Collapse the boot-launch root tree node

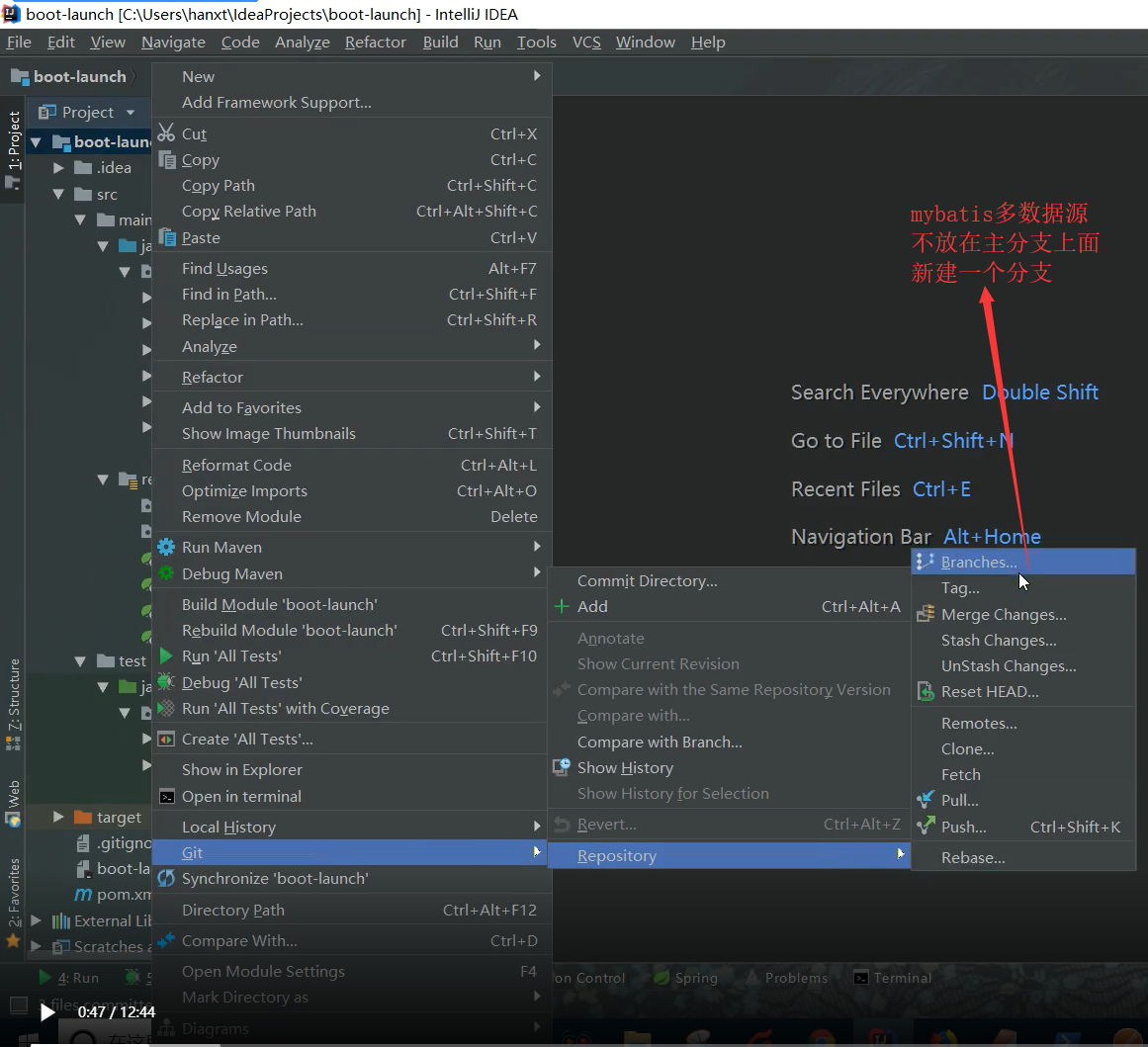36,142
